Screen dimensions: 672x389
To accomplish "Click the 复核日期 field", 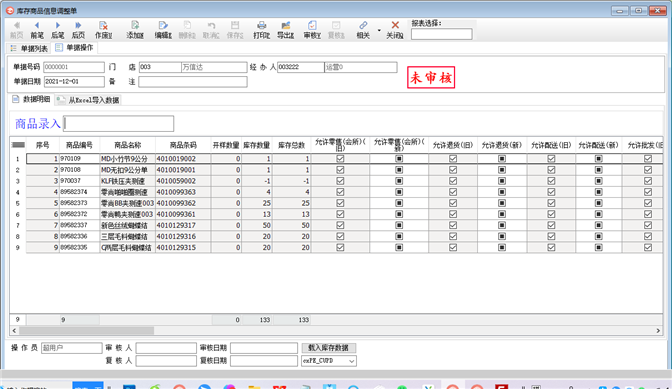I will point(264,361).
